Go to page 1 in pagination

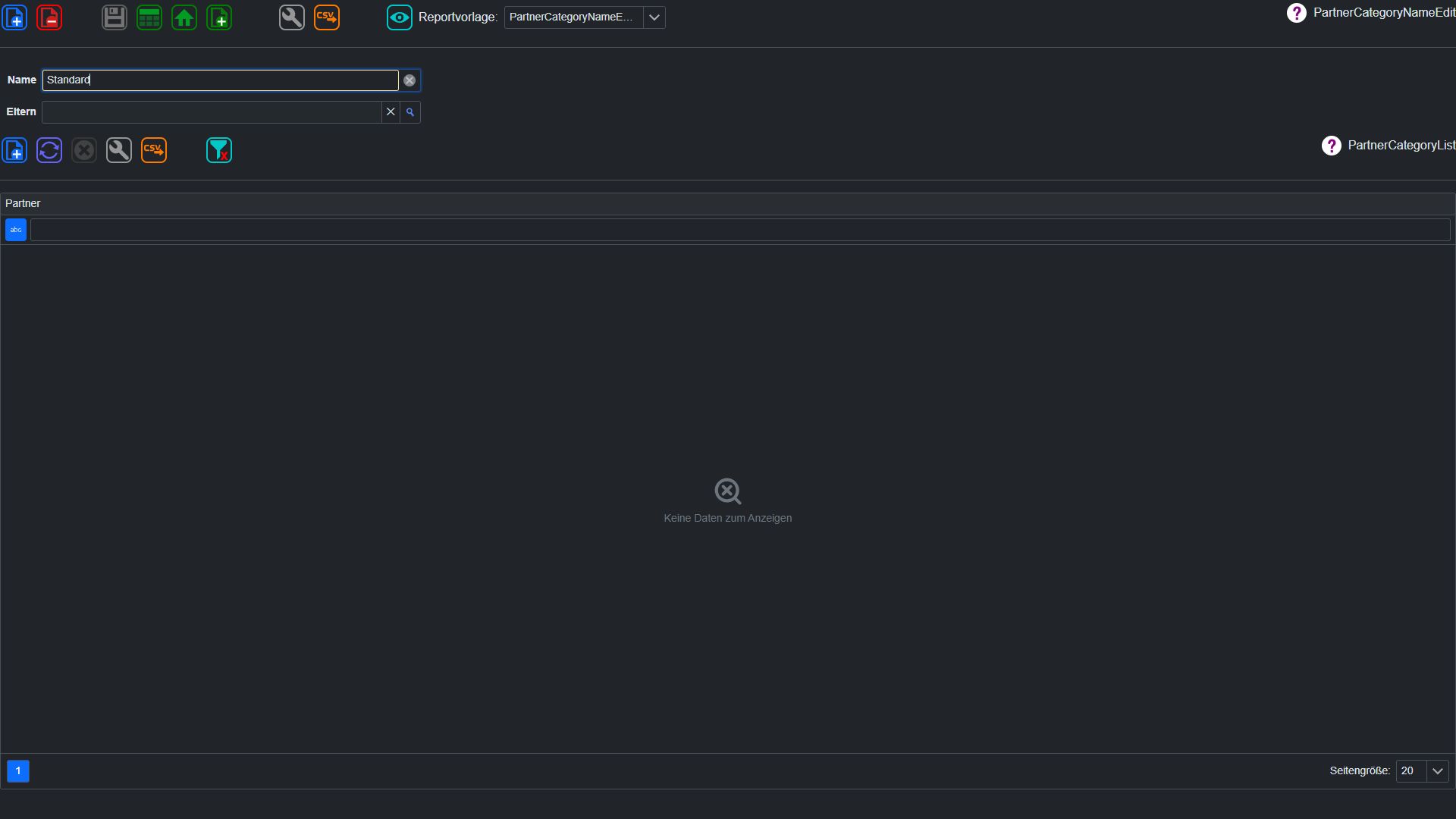coord(18,771)
